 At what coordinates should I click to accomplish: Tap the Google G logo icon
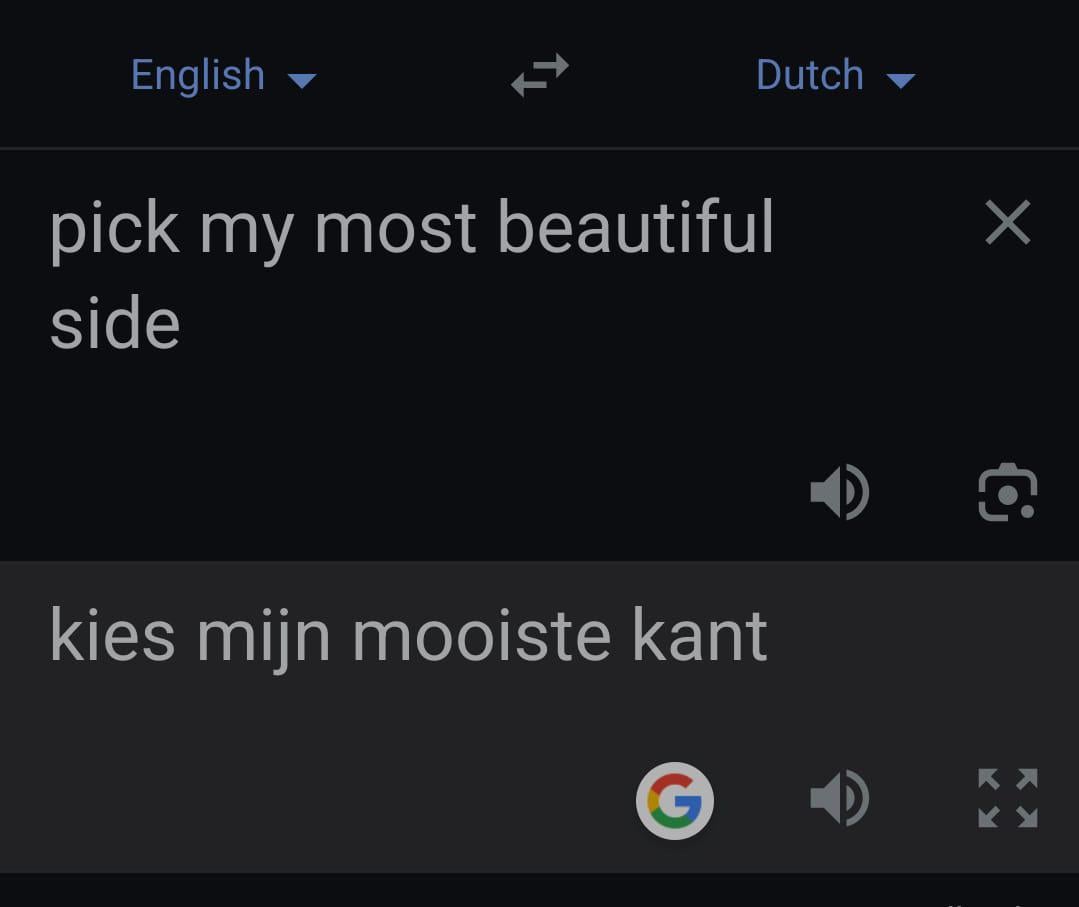point(675,800)
